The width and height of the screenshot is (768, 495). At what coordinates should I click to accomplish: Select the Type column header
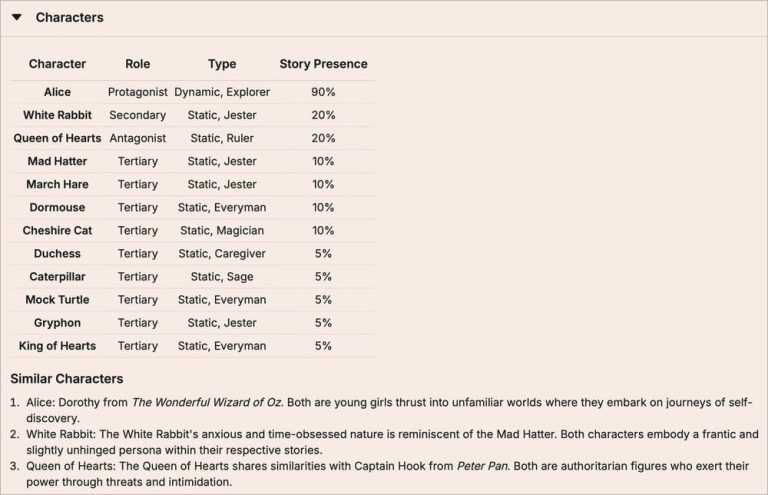pyautogui.click(x=222, y=64)
